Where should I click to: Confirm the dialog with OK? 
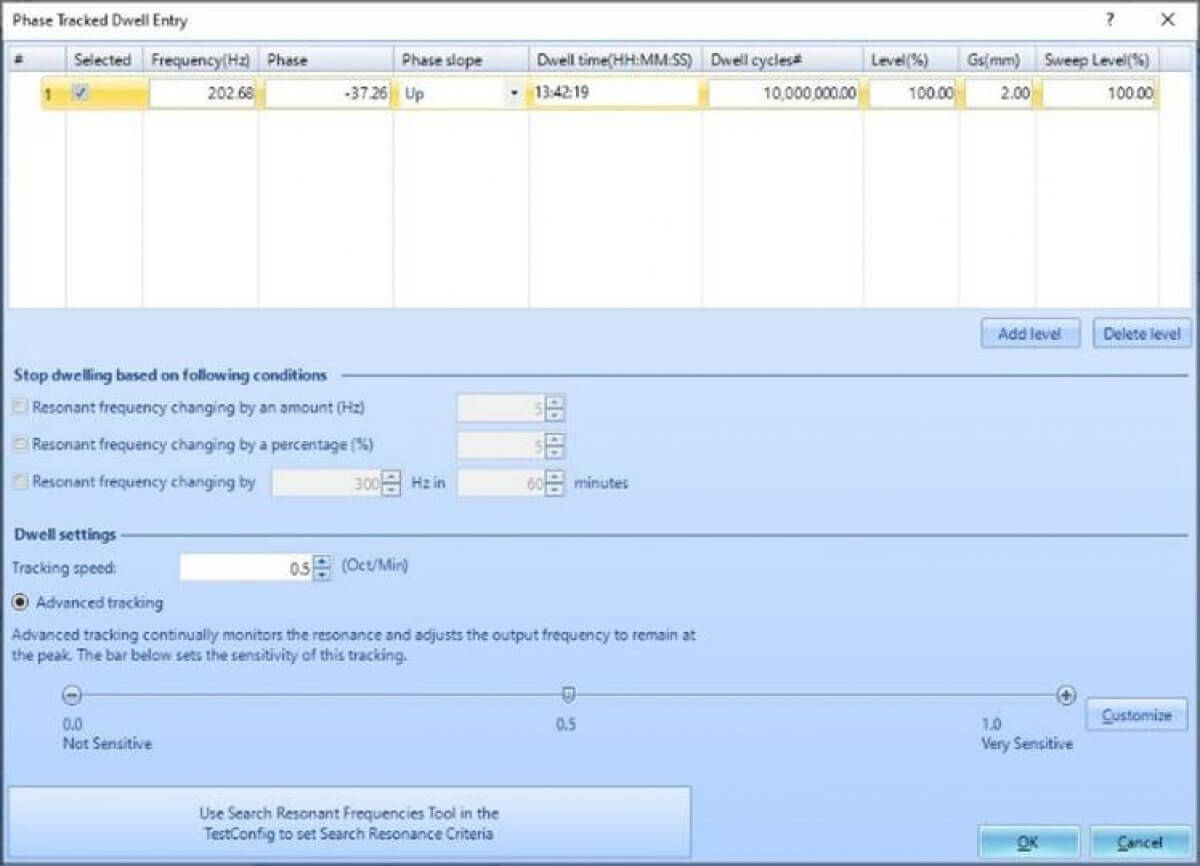(1028, 843)
